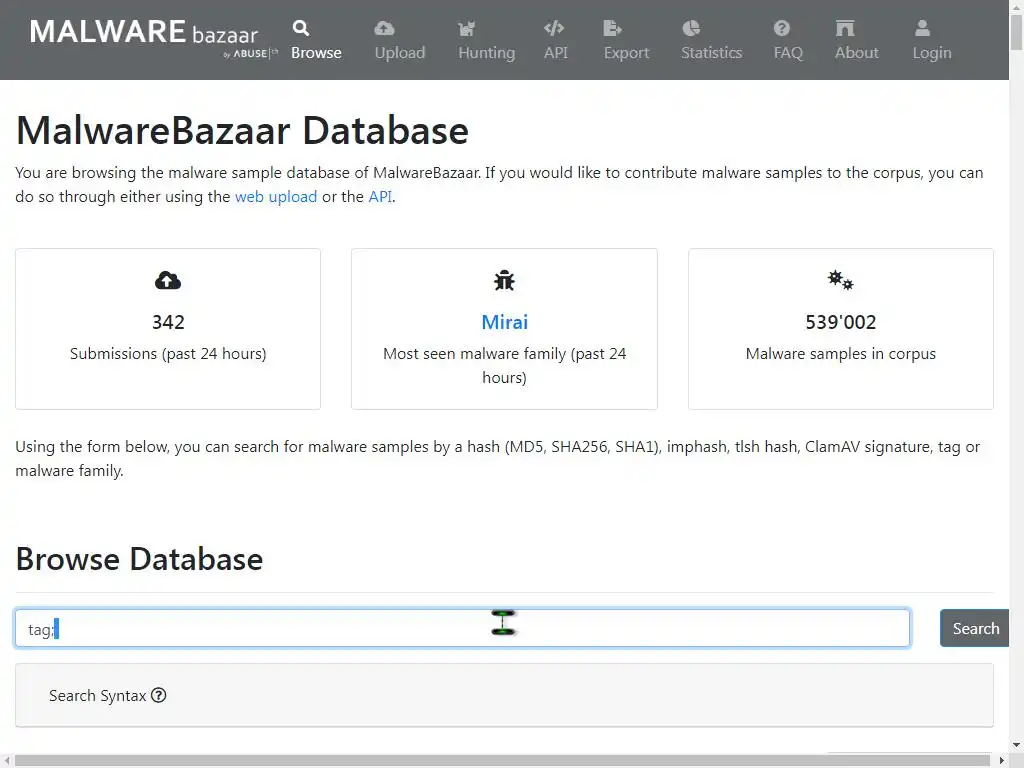The width and height of the screenshot is (1024, 768).
Task: Click the Search button
Action: click(x=974, y=628)
